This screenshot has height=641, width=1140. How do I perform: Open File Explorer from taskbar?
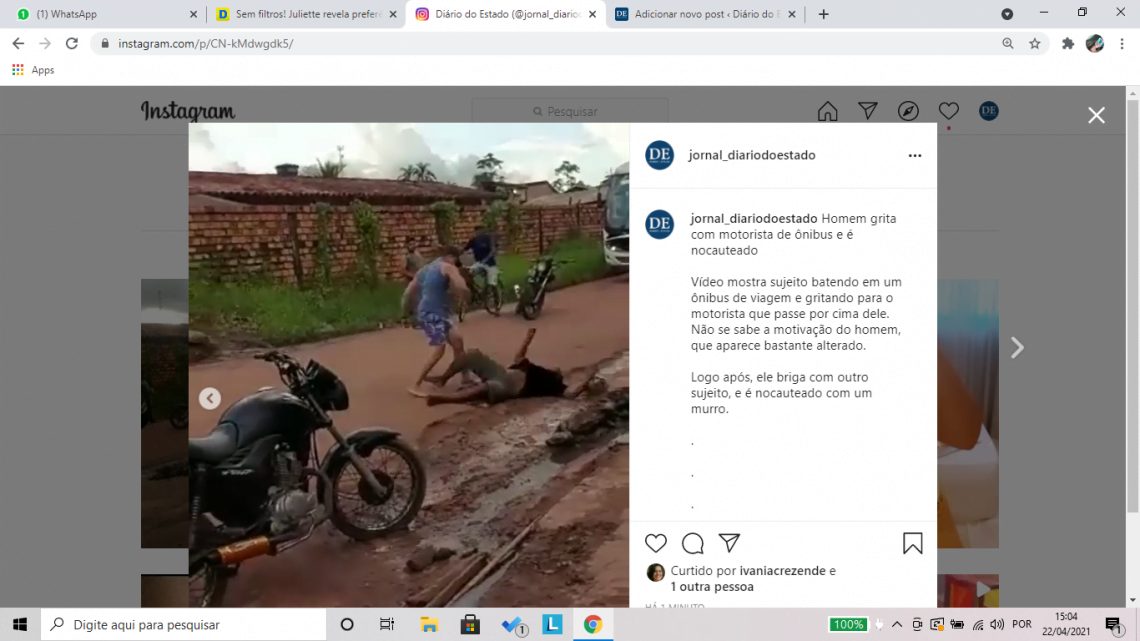429,624
